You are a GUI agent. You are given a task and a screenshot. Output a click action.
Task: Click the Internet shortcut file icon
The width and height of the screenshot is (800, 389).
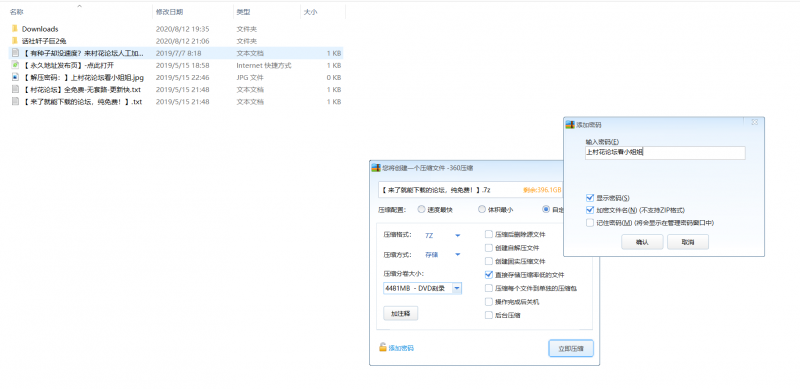[x=15, y=65]
